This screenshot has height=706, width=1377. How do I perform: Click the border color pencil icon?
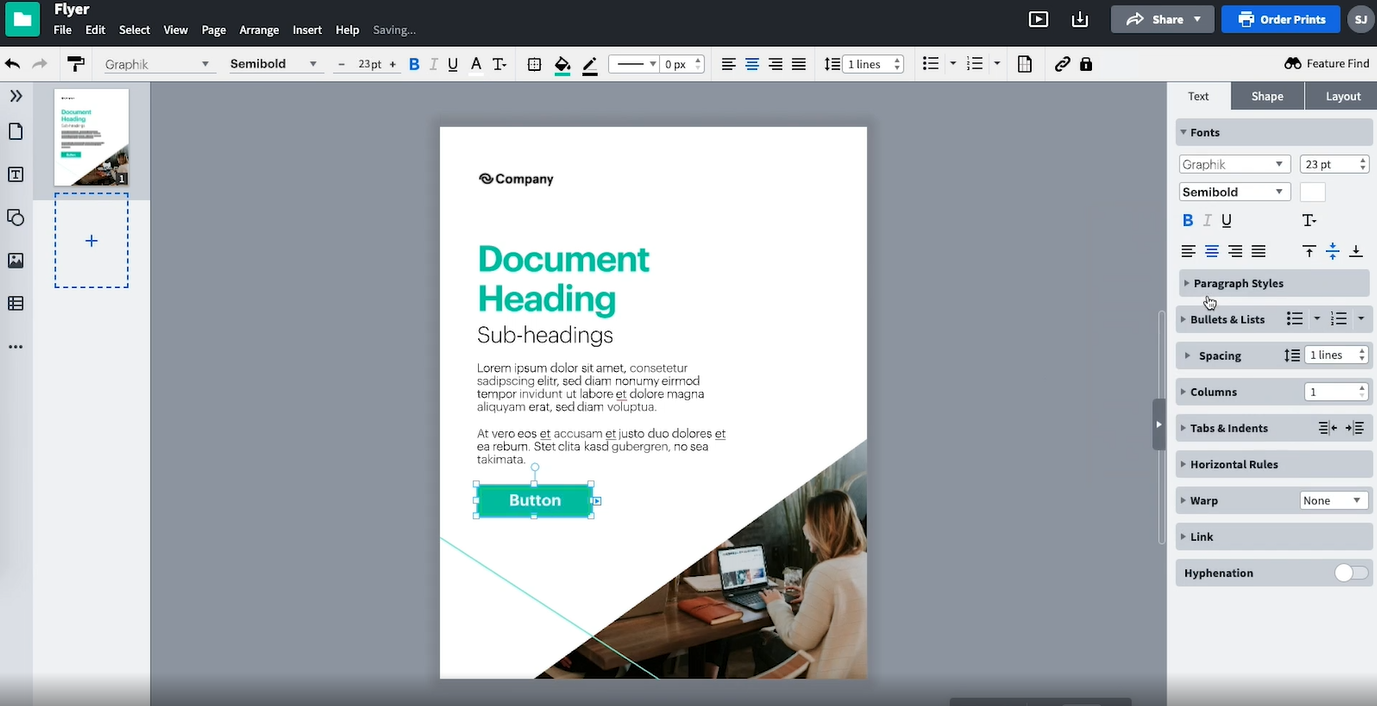[x=589, y=63]
